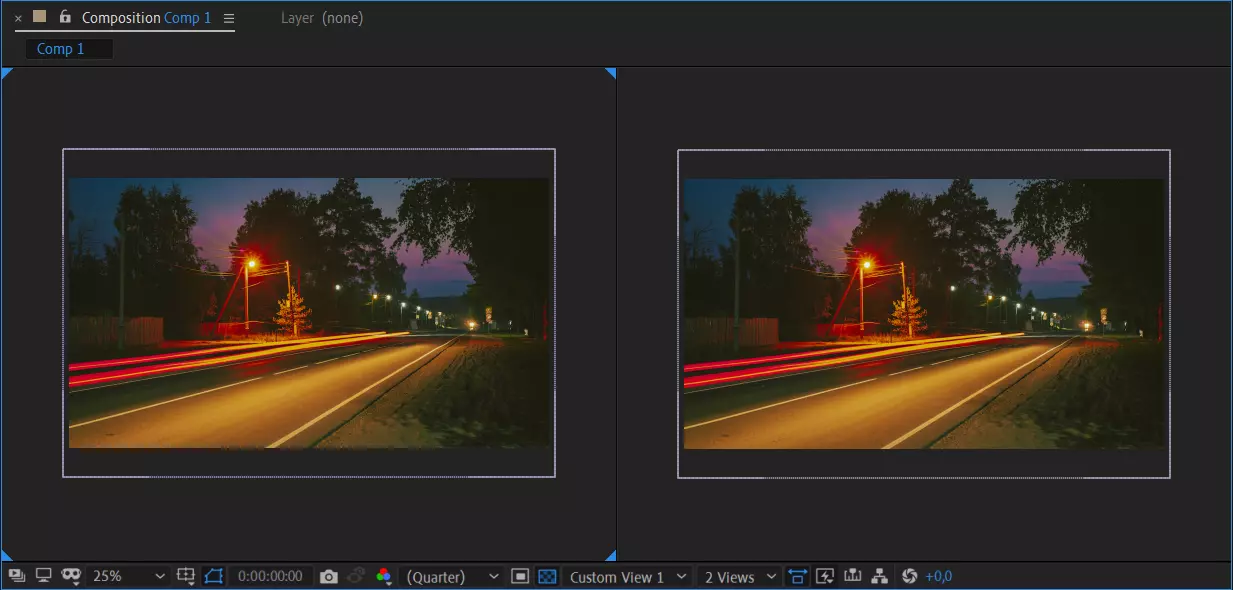Take a snapshot with camera icon
The width and height of the screenshot is (1233, 590).
click(x=328, y=577)
